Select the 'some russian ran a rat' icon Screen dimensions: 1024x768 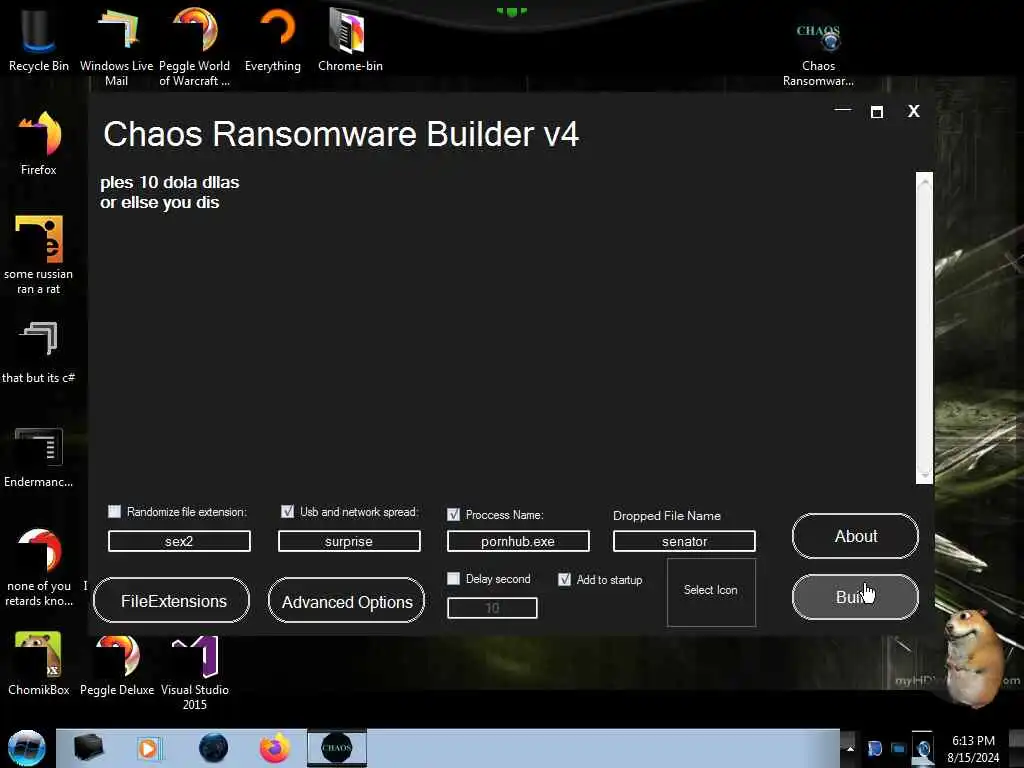pos(39,255)
